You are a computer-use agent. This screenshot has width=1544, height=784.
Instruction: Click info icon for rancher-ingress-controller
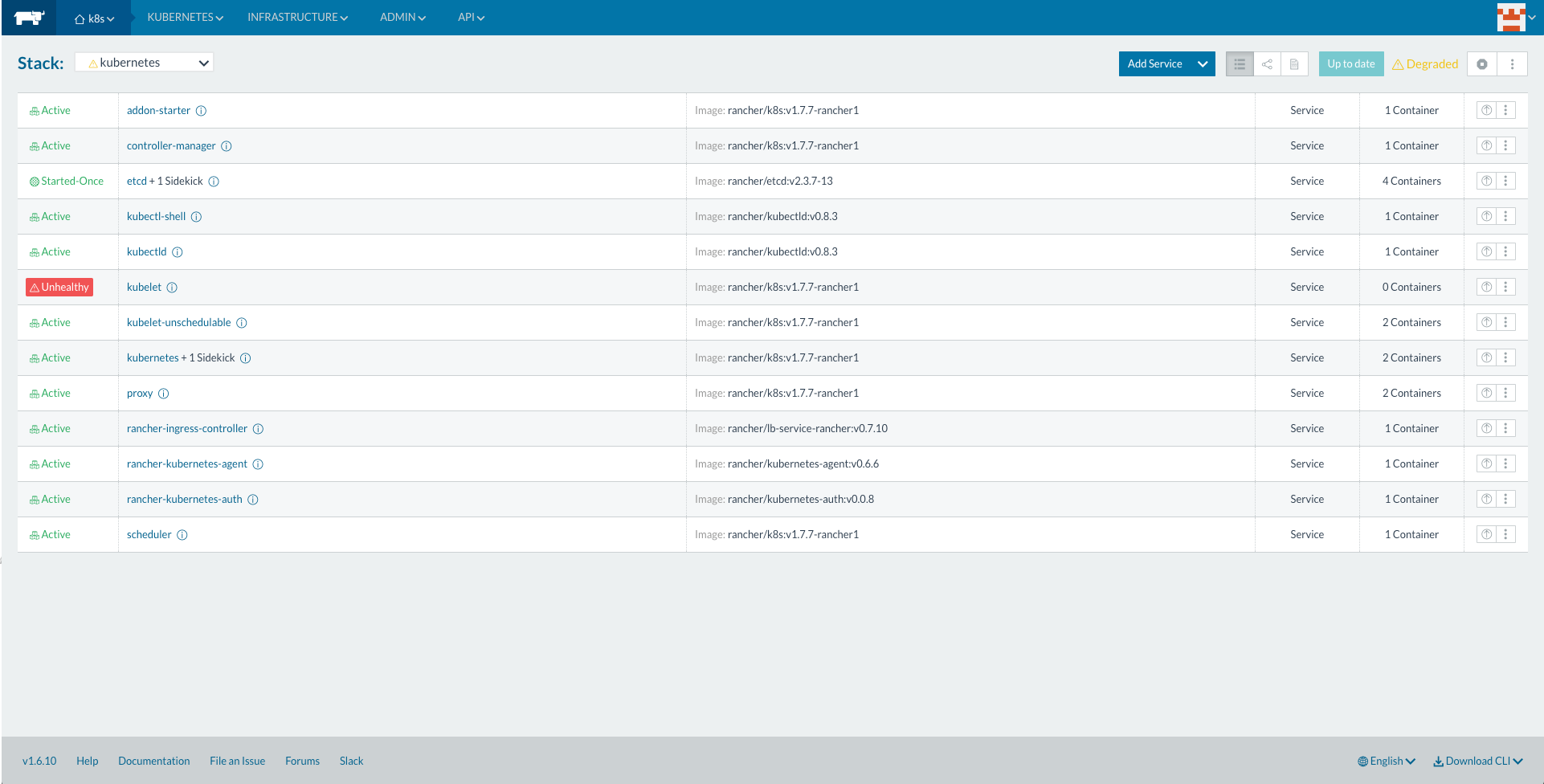(x=259, y=429)
